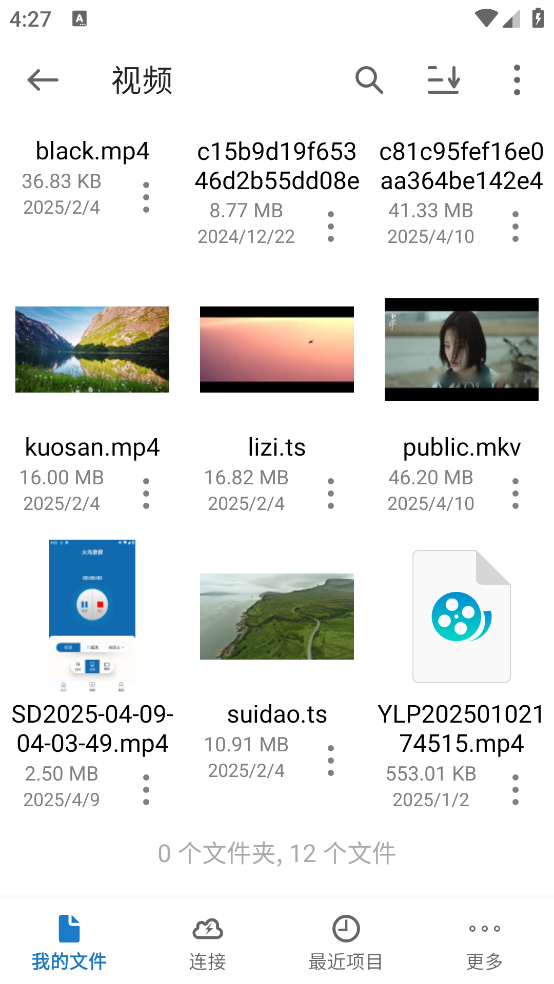The height and width of the screenshot is (984, 554).
Task: Open the SD2025-04-09 screen recording thumbnail
Action: [x=92, y=616]
